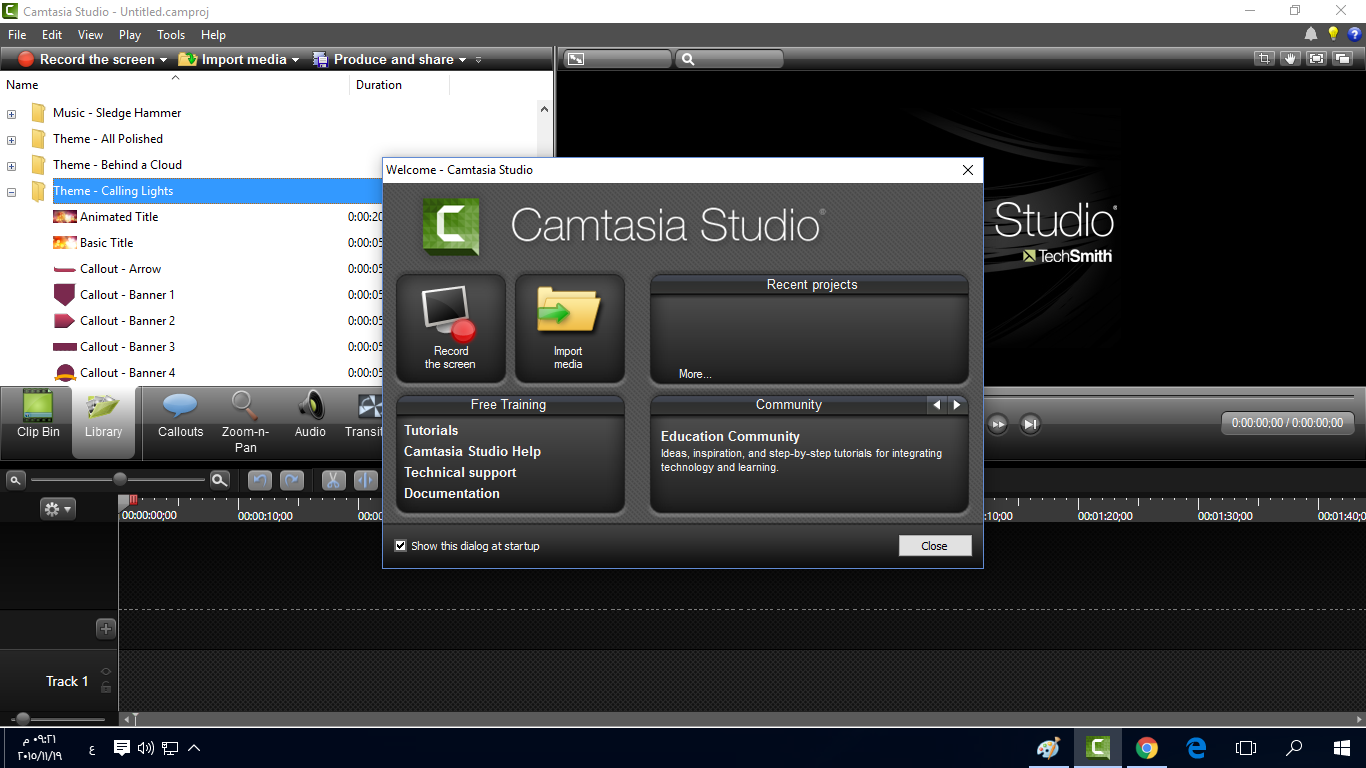Click the timeline zoom in magnifier
The width and height of the screenshot is (1366, 768).
220,480
